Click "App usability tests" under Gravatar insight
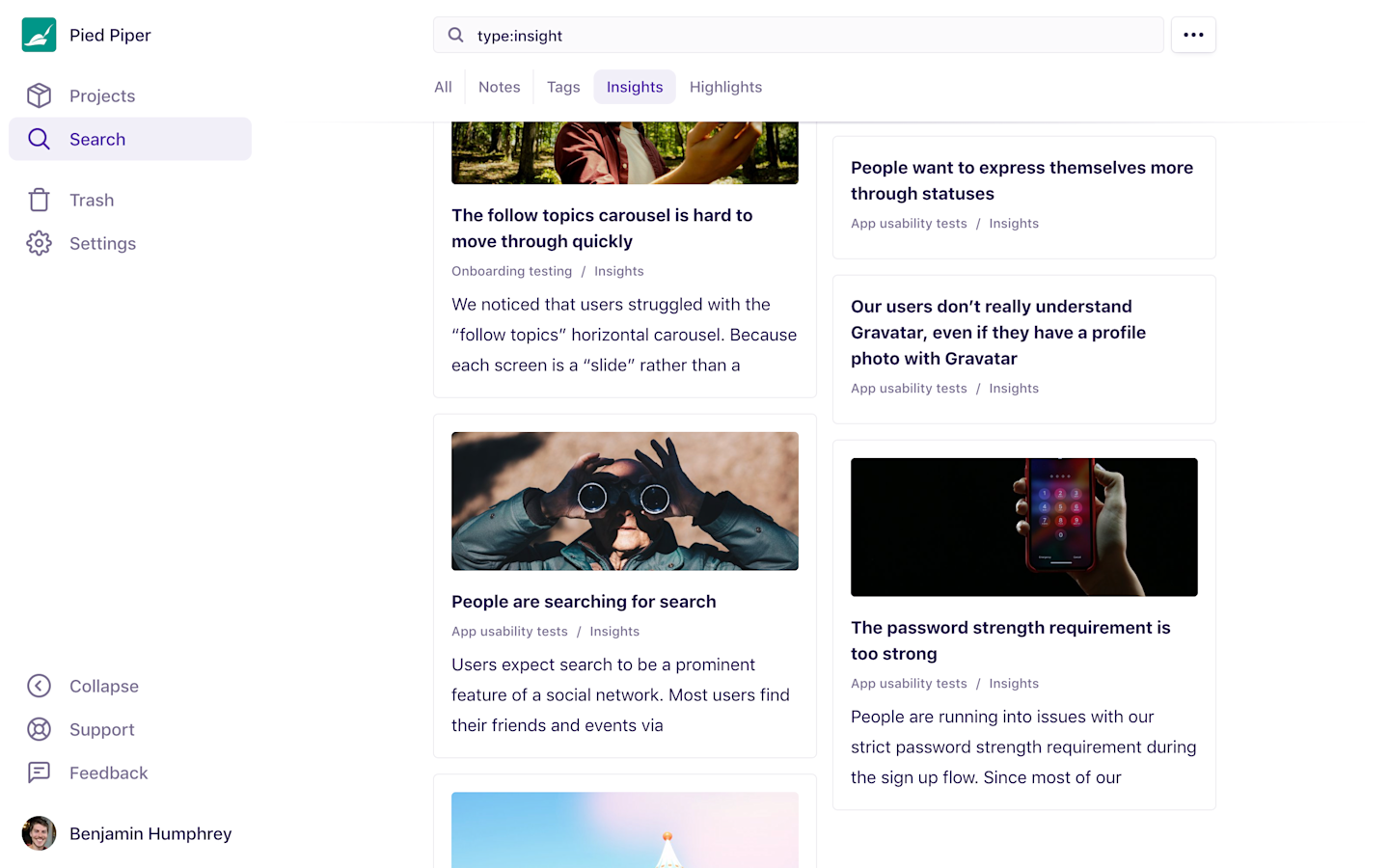1389x868 pixels. click(909, 388)
